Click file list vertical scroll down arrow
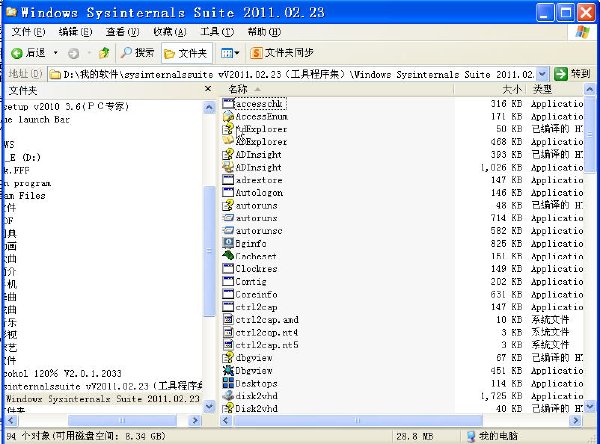 (x=590, y=406)
